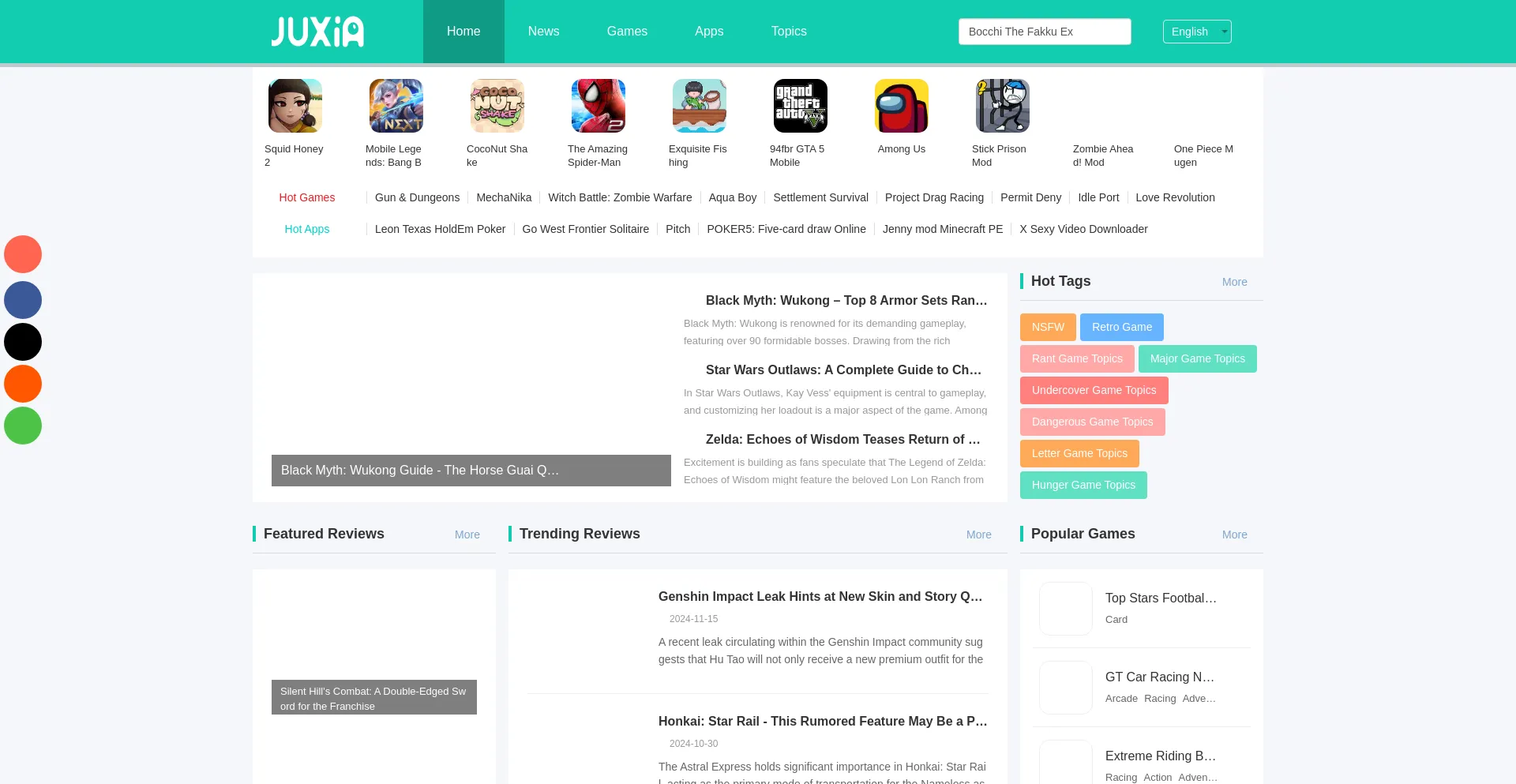Open the Squid Honey 2 game icon
The width and height of the screenshot is (1516, 784).
(295, 106)
